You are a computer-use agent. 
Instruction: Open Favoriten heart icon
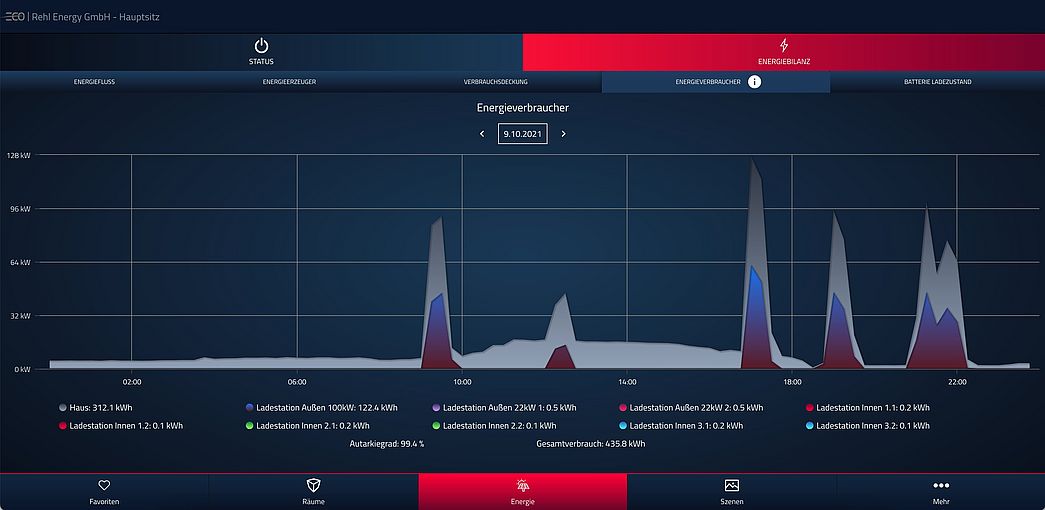pos(104,485)
